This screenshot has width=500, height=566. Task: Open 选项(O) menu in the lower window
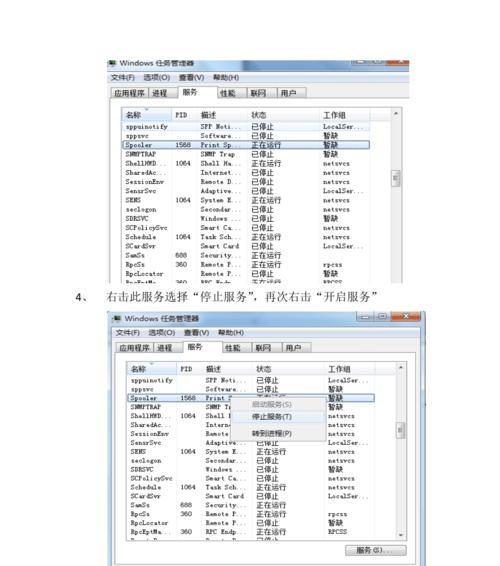coord(162,332)
